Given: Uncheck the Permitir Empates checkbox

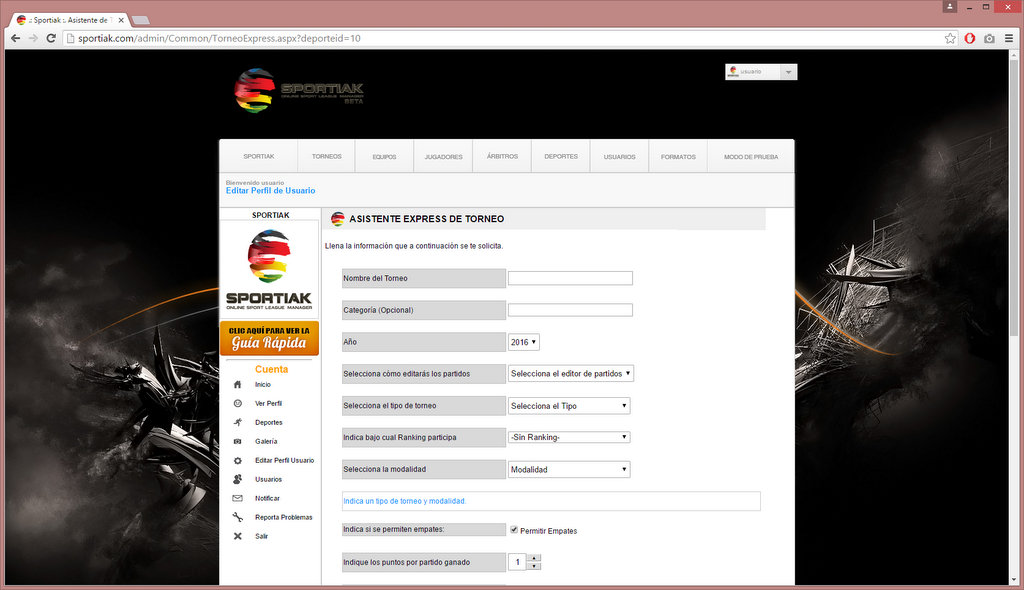Looking at the screenshot, I should tap(514, 530).
